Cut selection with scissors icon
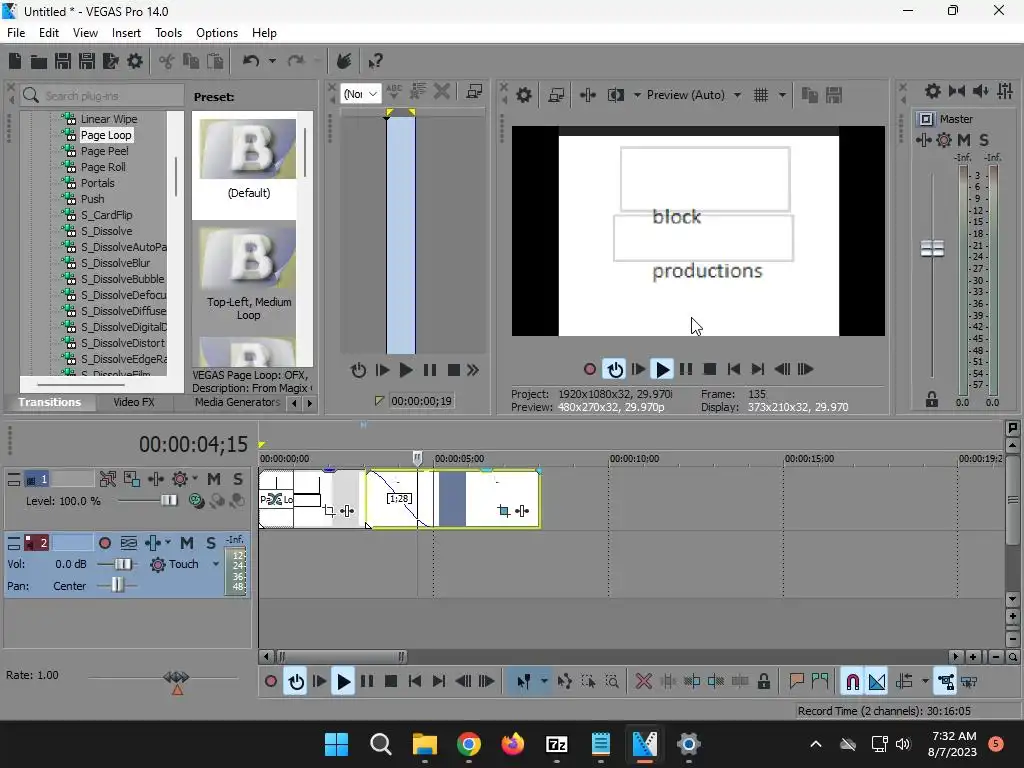Image resolution: width=1024 pixels, height=768 pixels. coord(167,61)
